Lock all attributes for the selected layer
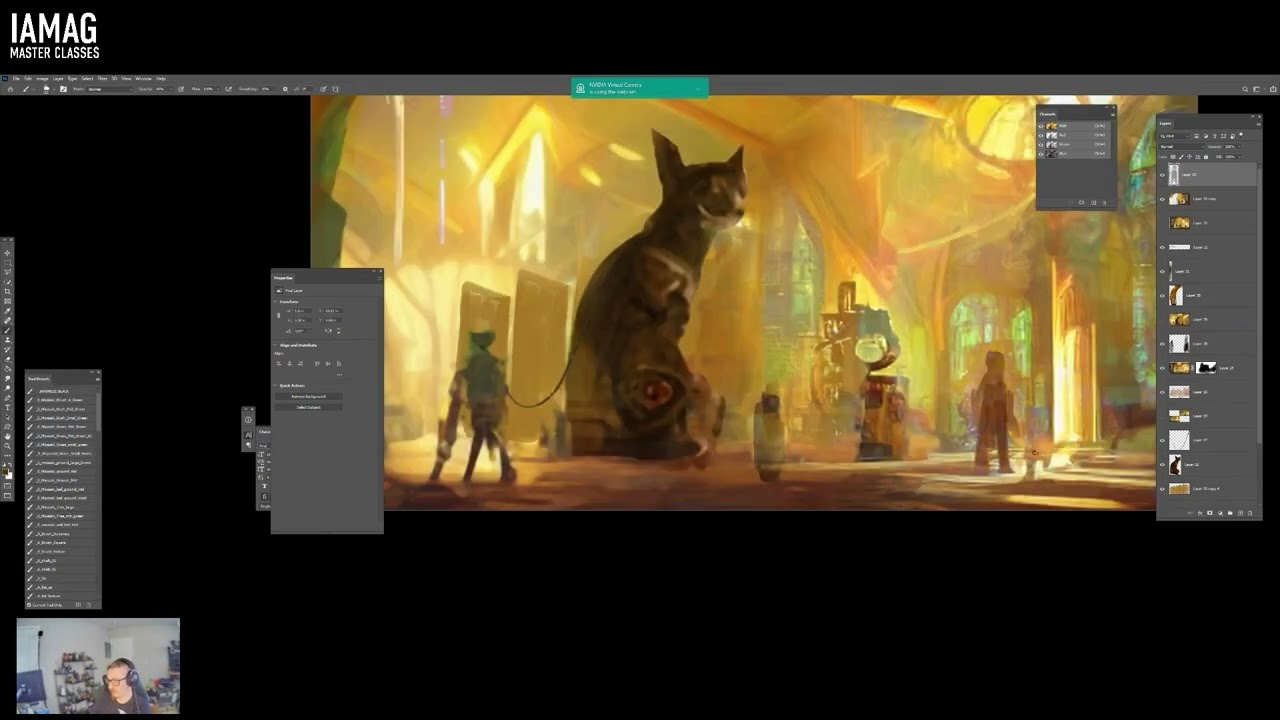 point(1206,157)
